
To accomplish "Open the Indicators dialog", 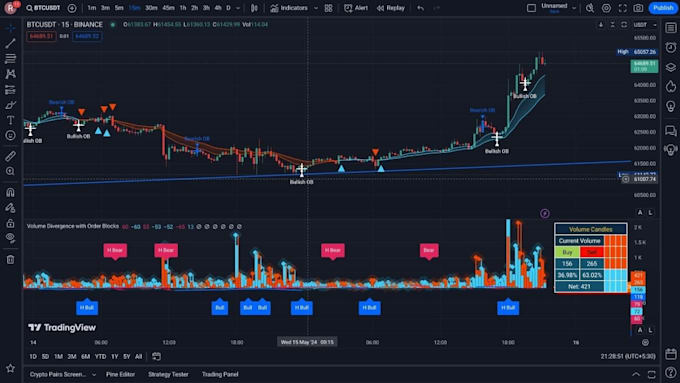I will [x=289, y=8].
